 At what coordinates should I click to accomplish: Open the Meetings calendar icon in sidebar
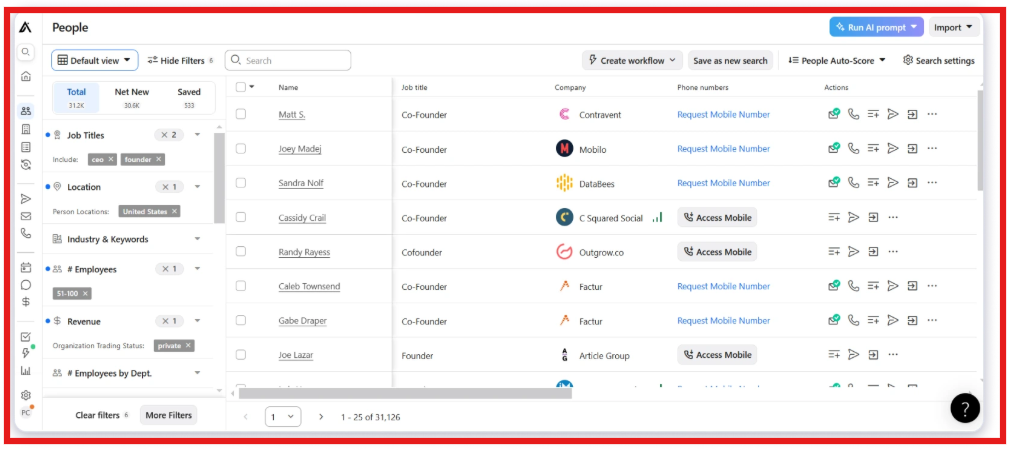[26, 267]
